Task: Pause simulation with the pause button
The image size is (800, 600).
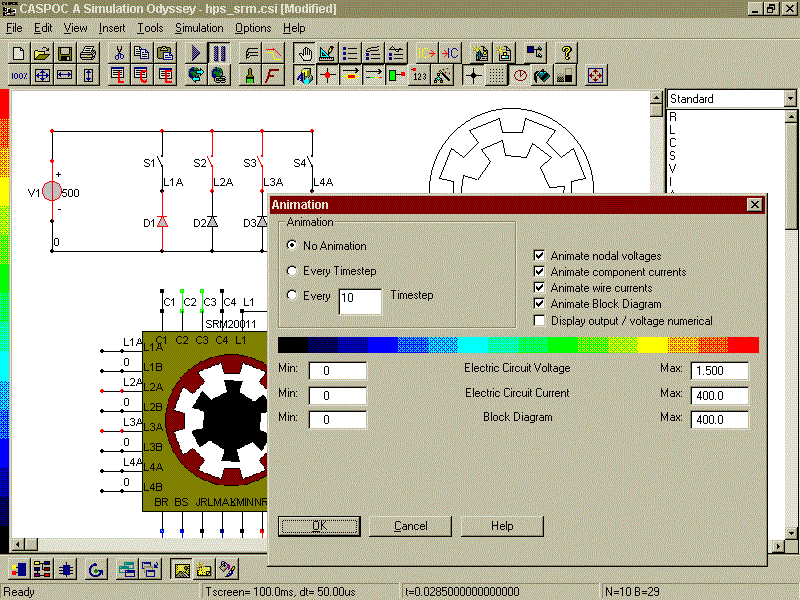Action: [219, 53]
